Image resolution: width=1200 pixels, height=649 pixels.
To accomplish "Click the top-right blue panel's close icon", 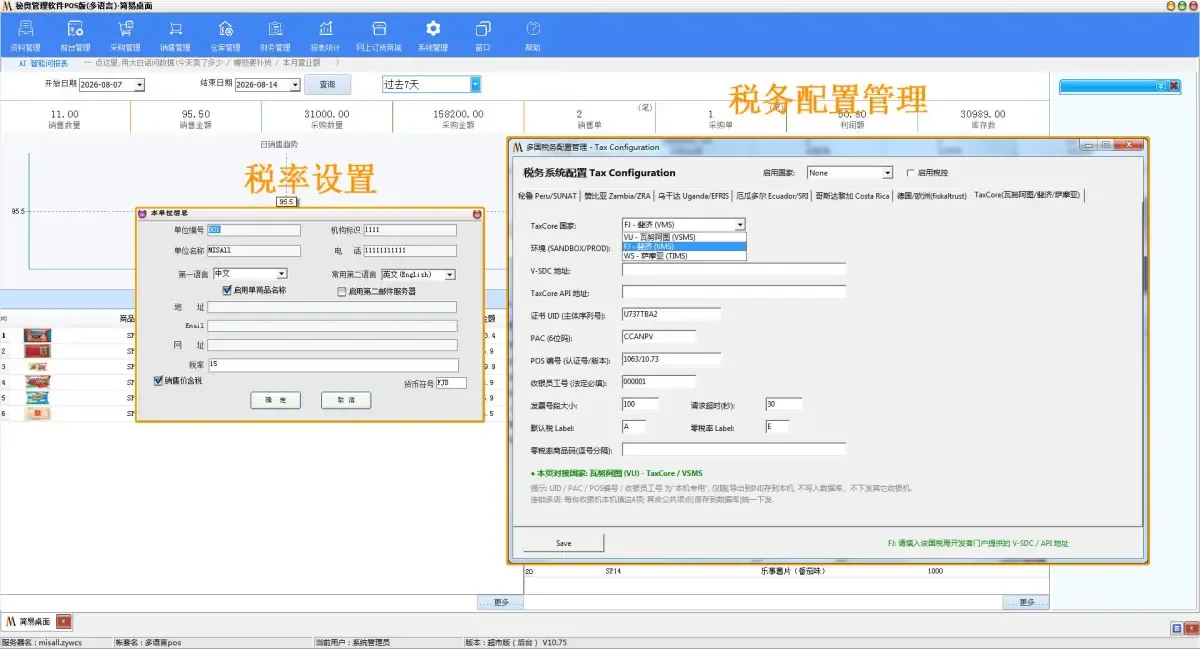I will pos(1173,86).
